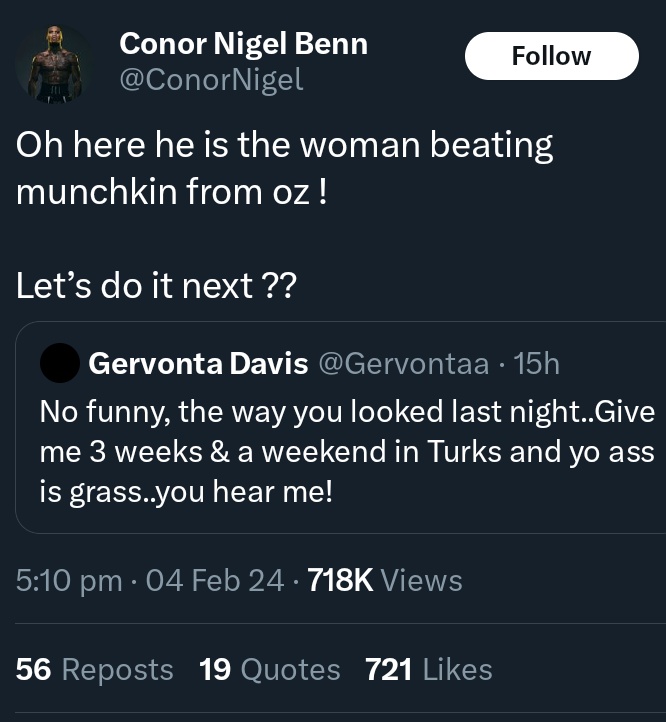Click the main tweet text 'woman beating munchkin'

click(x=285, y=168)
